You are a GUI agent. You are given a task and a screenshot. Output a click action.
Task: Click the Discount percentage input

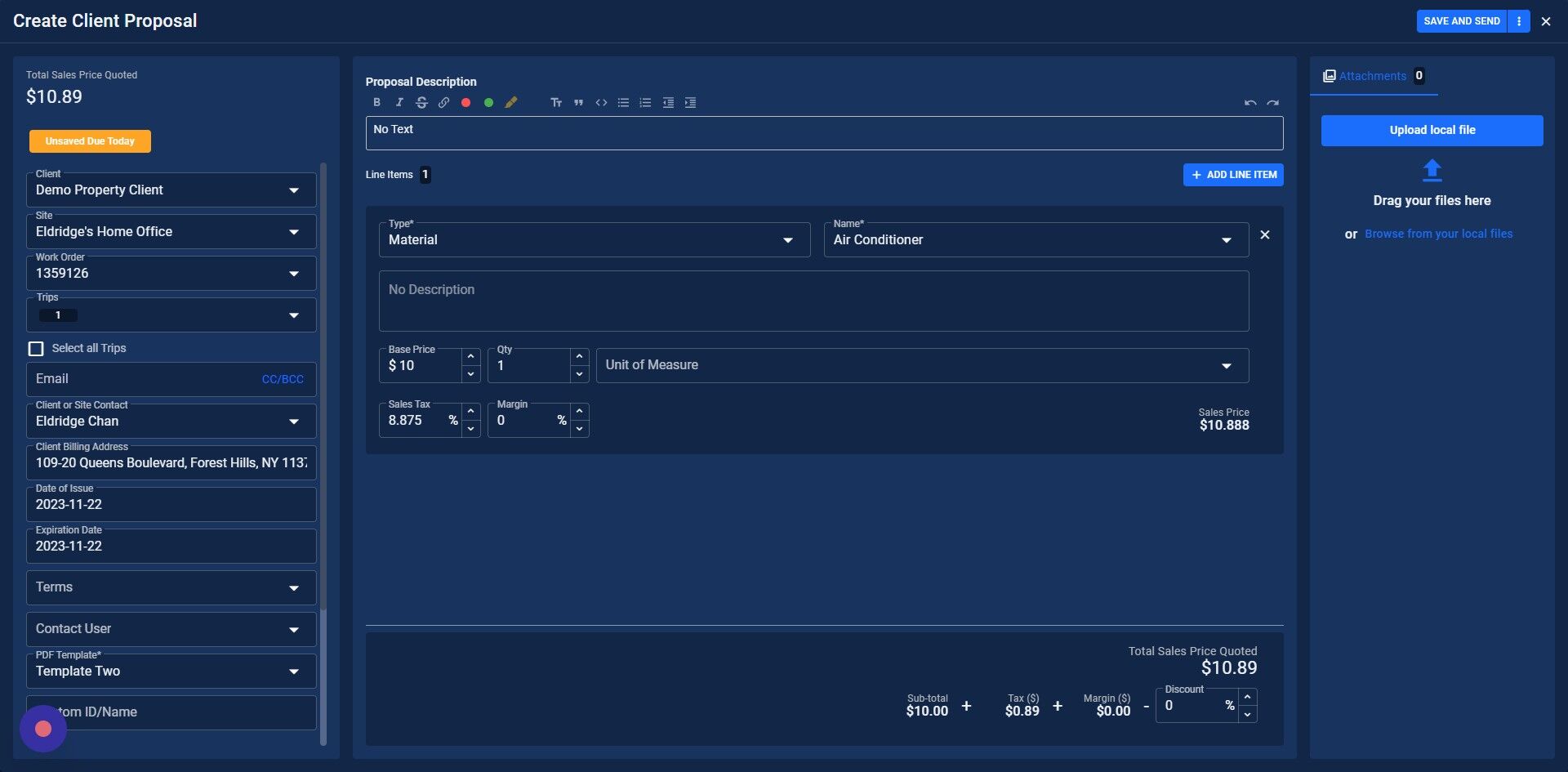(x=1196, y=706)
